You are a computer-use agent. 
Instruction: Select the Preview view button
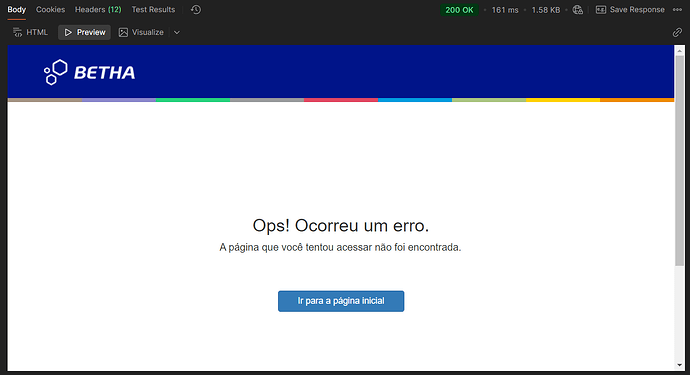84,32
